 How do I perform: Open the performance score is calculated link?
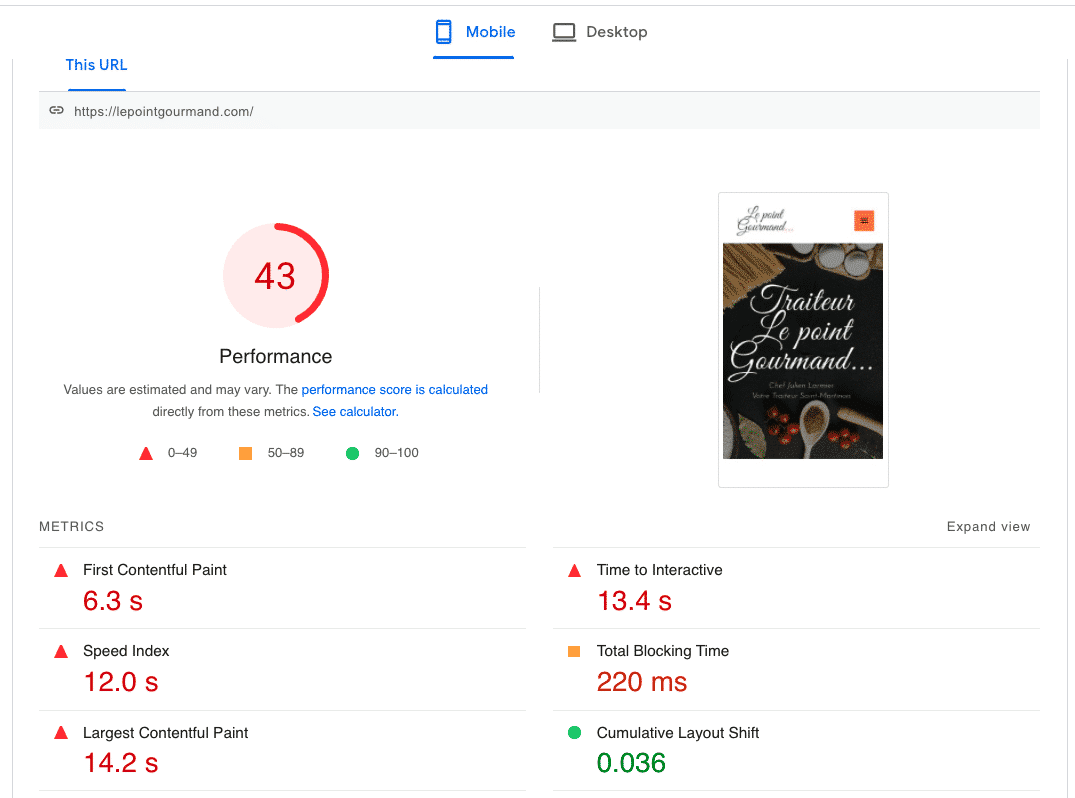point(394,389)
